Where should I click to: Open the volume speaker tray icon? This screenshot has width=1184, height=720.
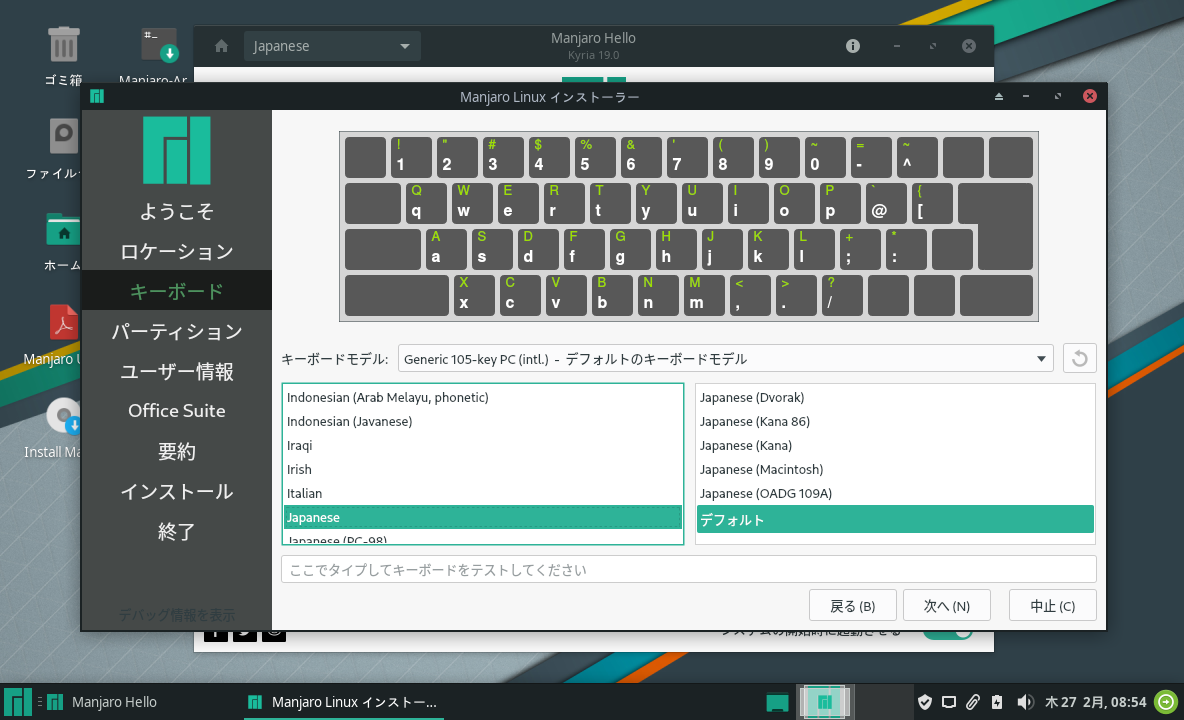pos(1024,703)
